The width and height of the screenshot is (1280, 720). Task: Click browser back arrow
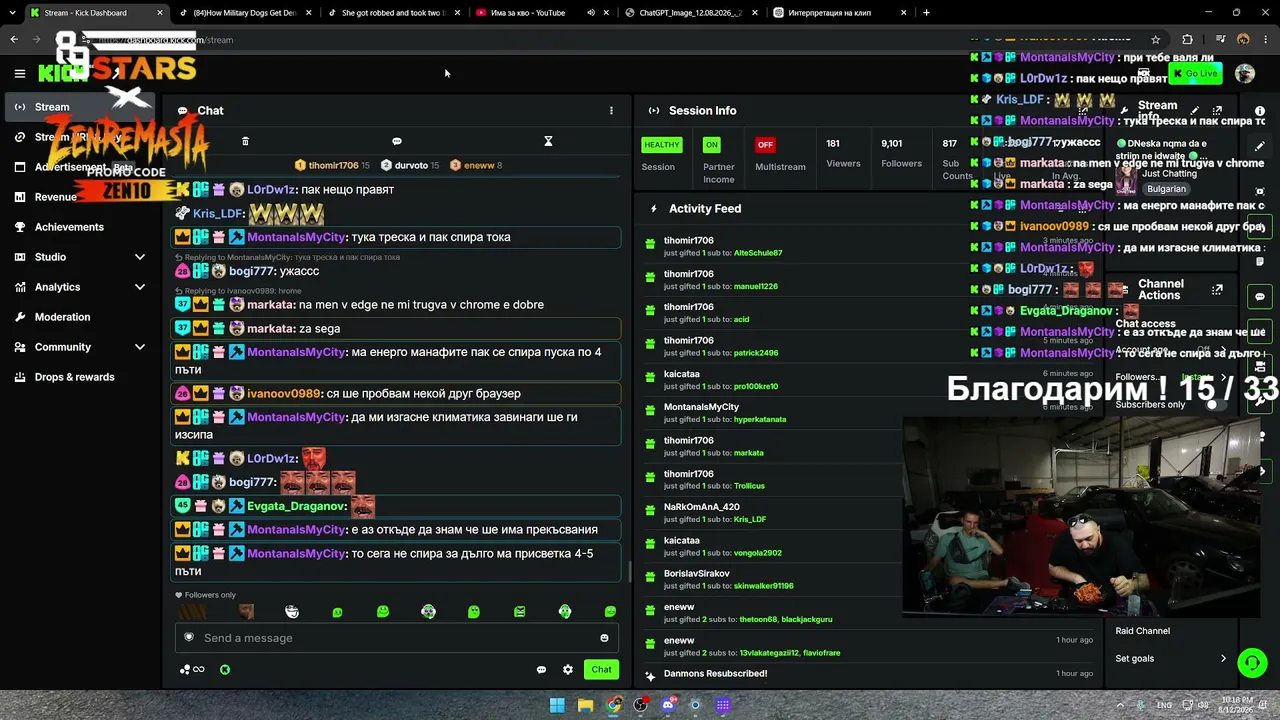point(14,40)
